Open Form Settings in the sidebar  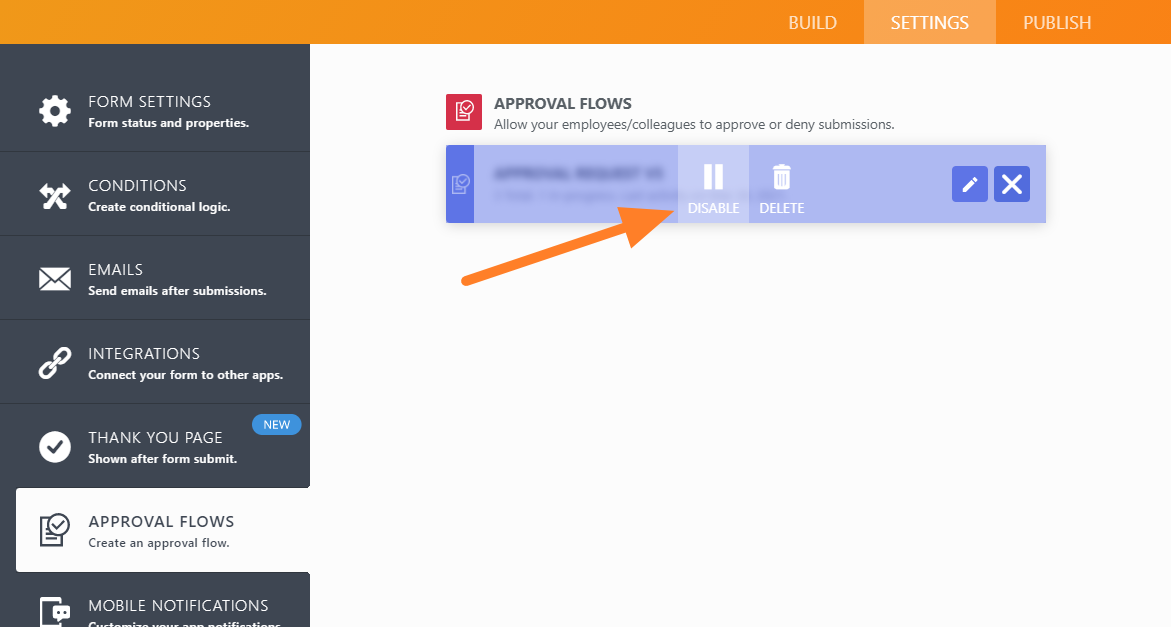(155, 110)
